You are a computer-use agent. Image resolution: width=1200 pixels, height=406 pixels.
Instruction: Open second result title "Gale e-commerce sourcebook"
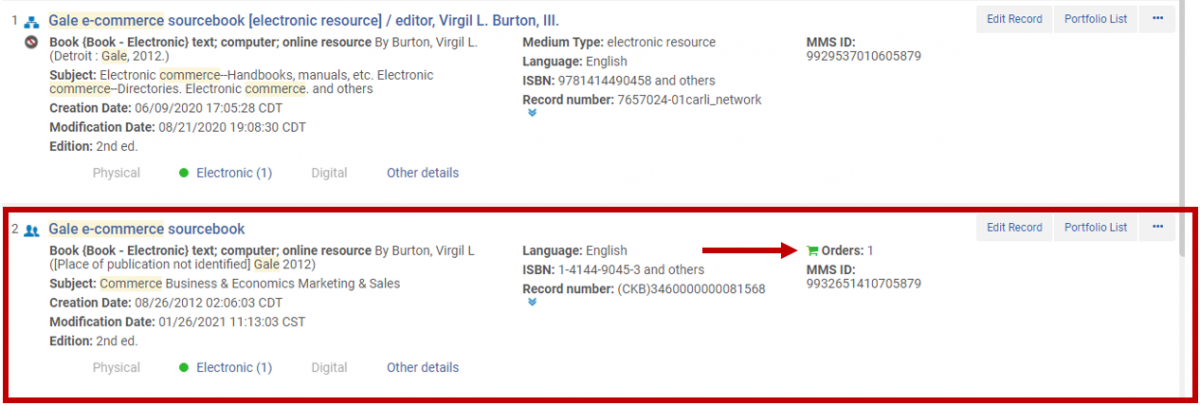click(x=147, y=229)
